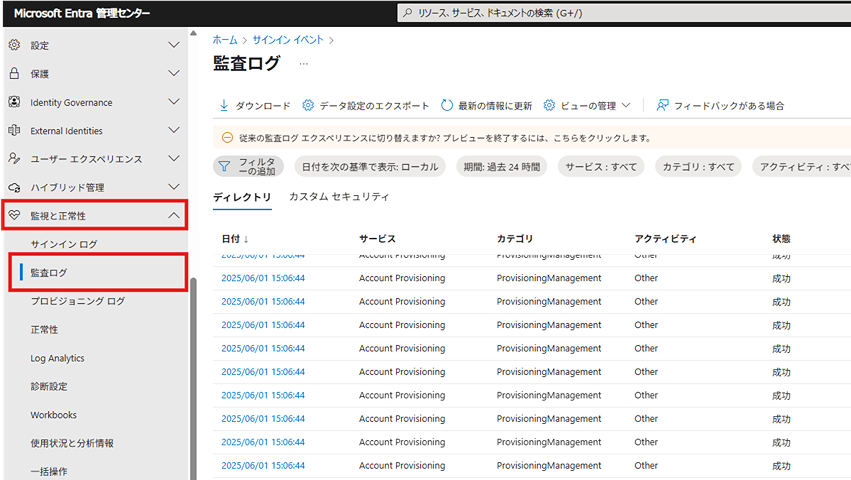Expand the 設定 section chevron
This screenshot has width=851, height=480.
click(x=174, y=45)
